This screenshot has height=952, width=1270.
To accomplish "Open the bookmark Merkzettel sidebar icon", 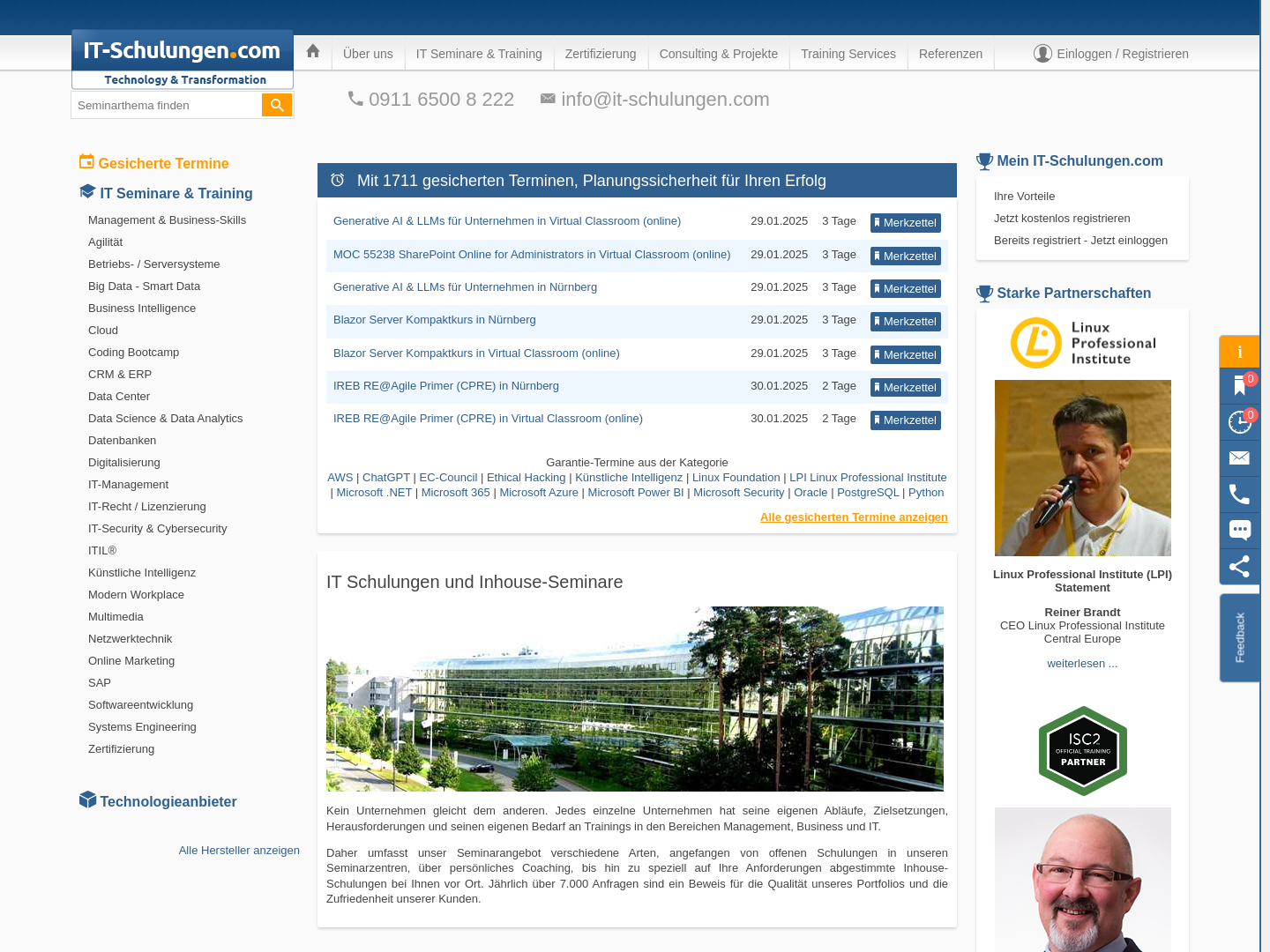I will point(1239,386).
